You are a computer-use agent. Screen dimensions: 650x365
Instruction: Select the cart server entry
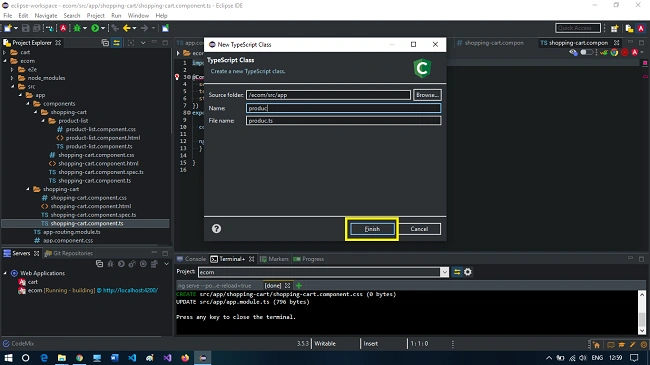coord(33,282)
